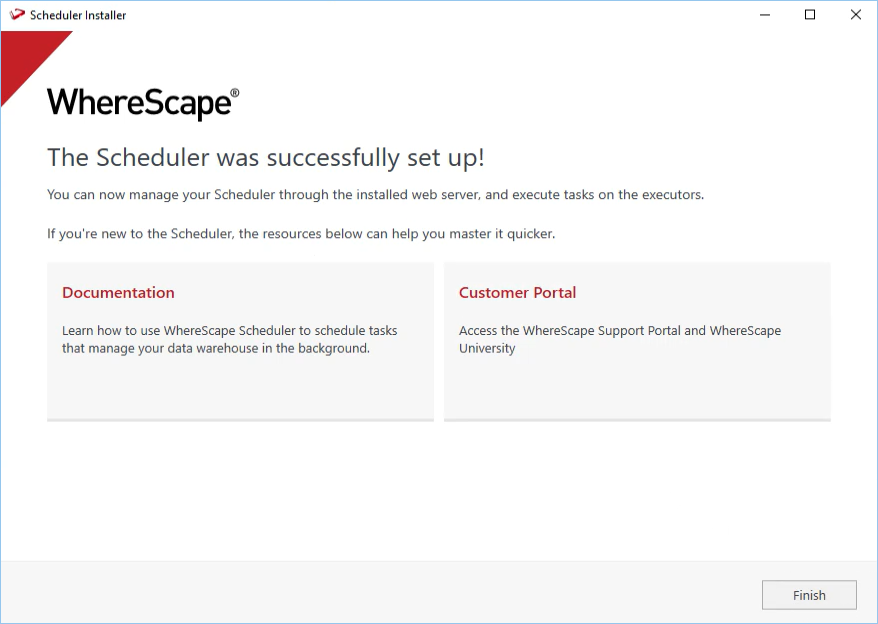
Task: Click the 'If you're new to the Scheduler' sentence
Action: [301, 234]
